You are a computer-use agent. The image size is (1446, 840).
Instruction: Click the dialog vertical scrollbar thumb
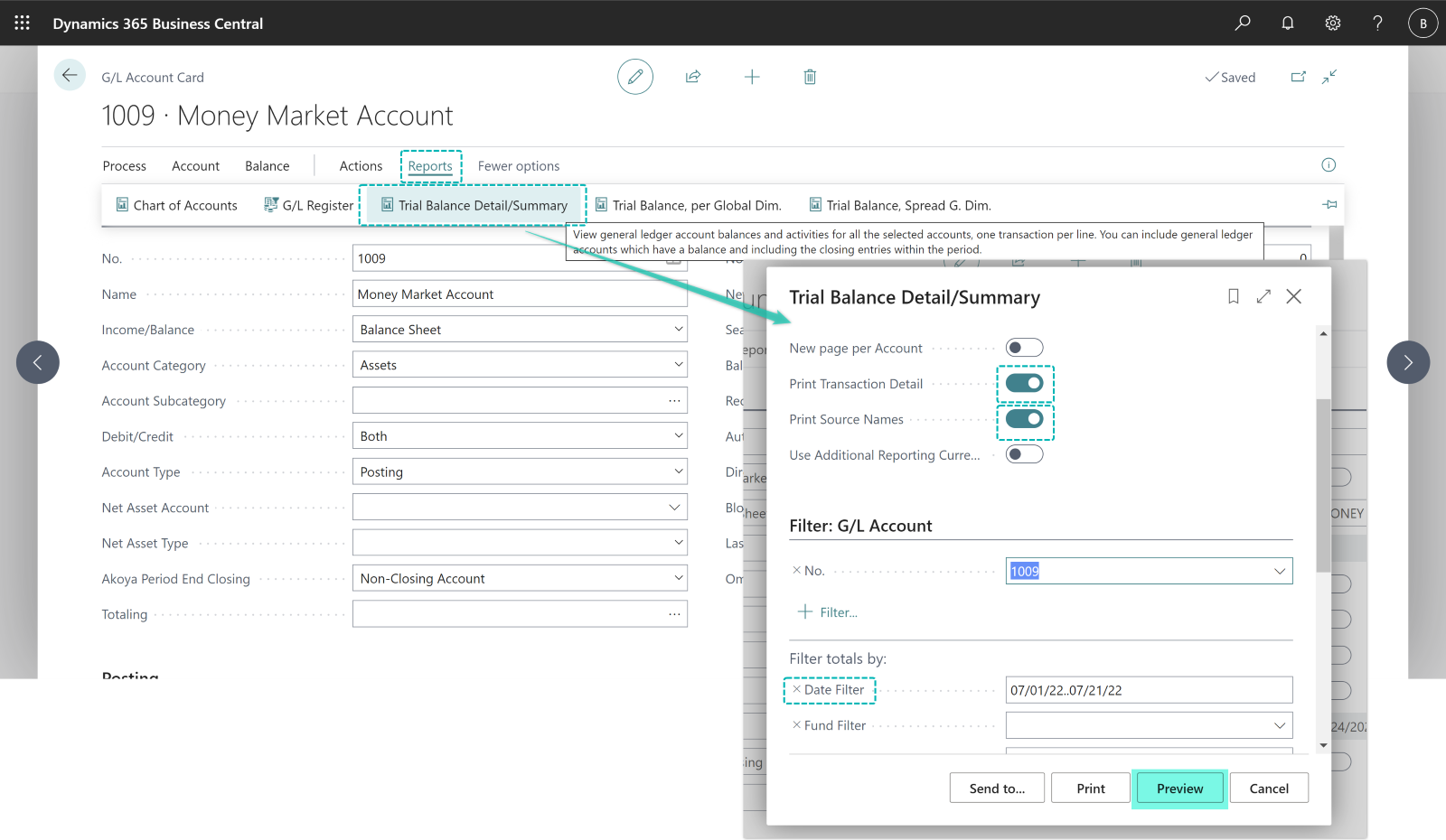point(1323,484)
